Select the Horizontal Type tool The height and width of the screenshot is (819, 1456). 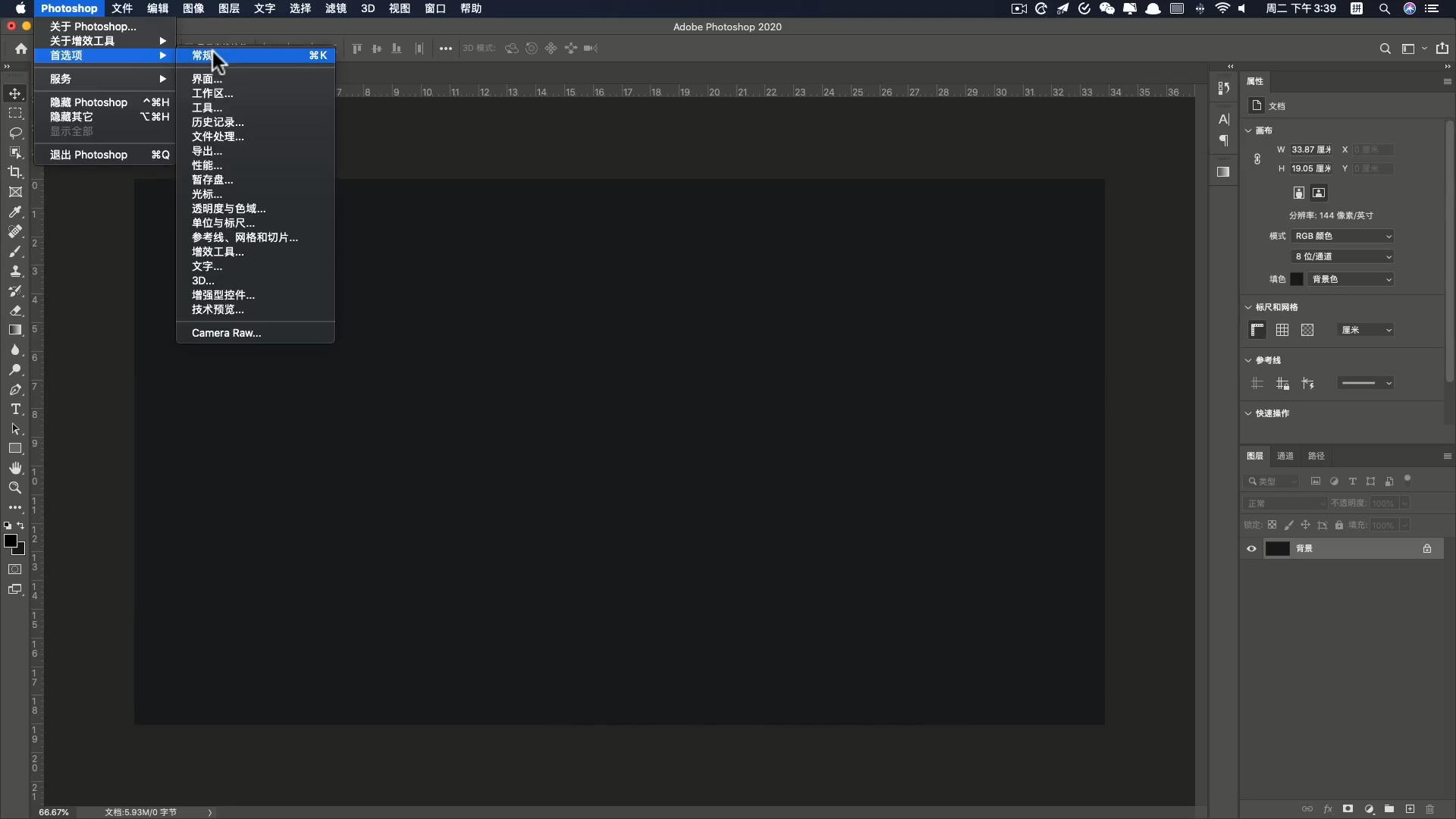coord(15,409)
